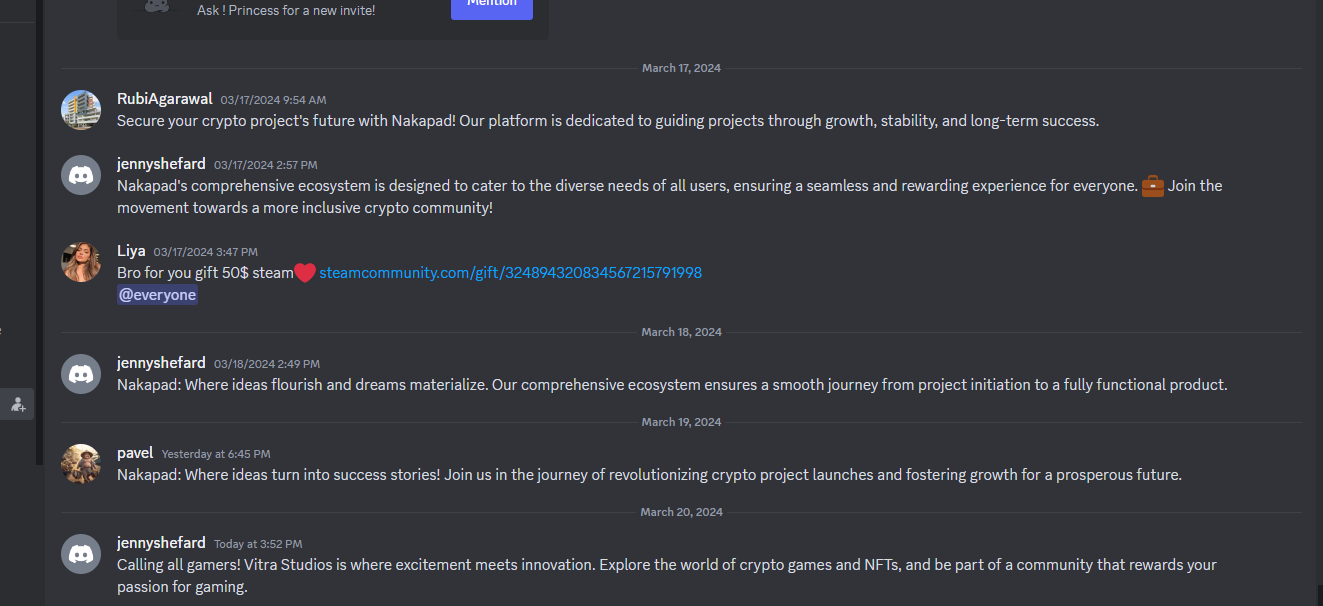This screenshot has width=1323, height=606.
Task: Click the March 17, 2024 date divider
Action: click(681, 68)
